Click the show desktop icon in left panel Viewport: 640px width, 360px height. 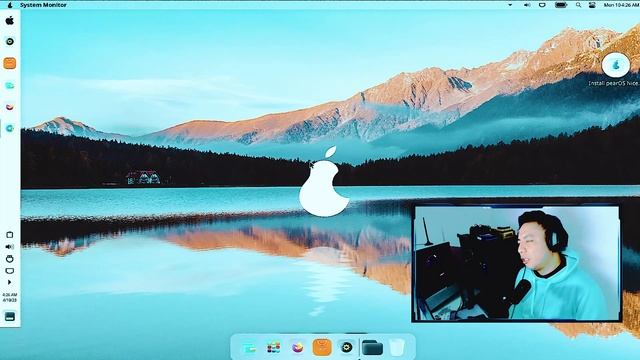coord(10,316)
